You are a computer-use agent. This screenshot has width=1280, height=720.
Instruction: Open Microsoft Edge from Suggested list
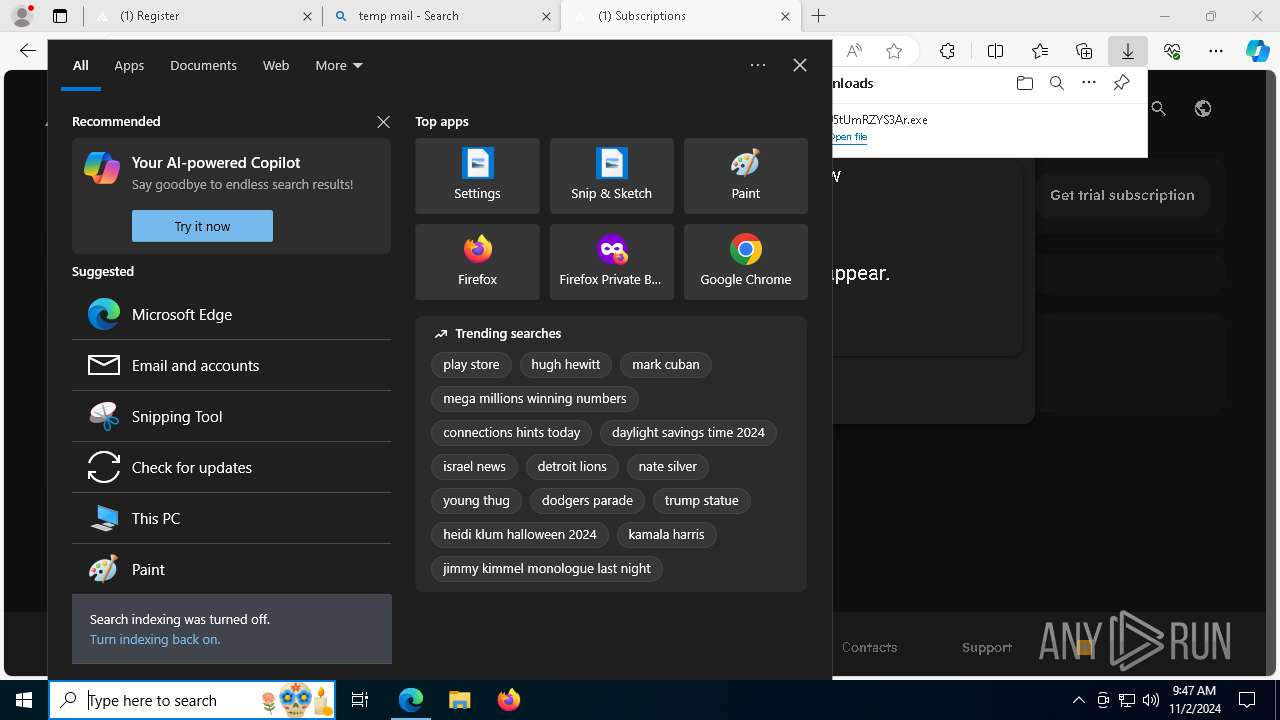point(231,314)
